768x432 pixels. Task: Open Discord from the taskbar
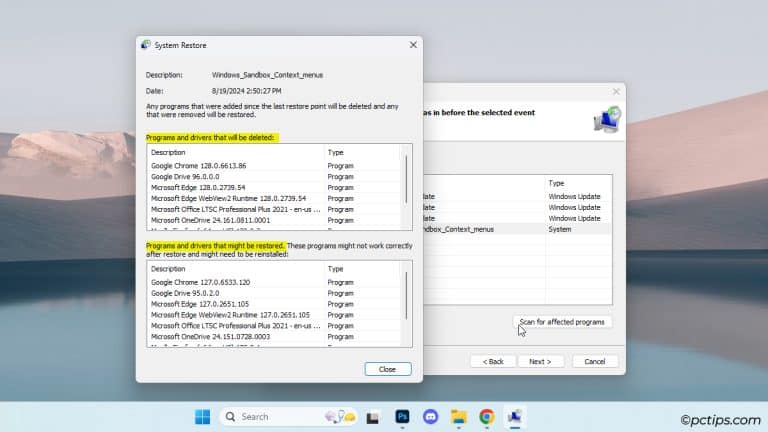(430, 416)
